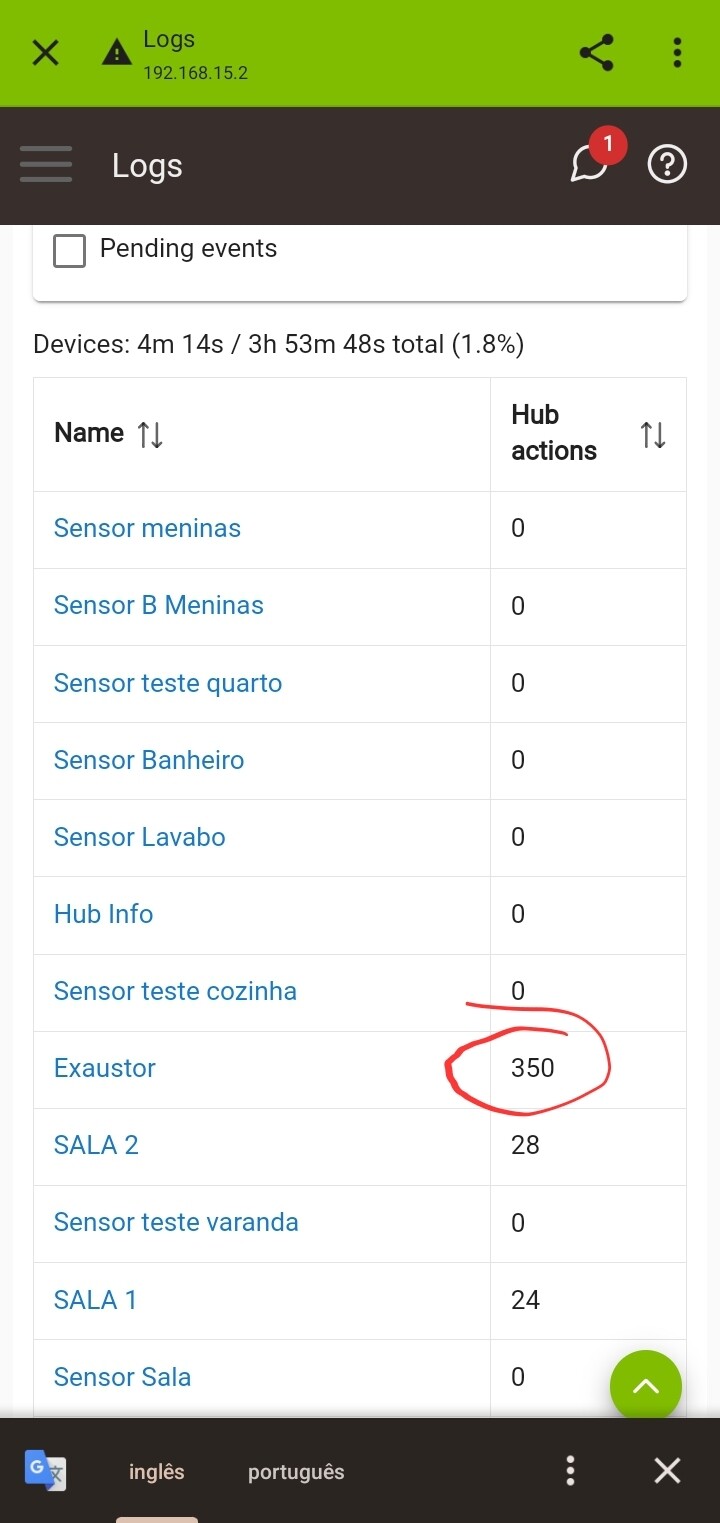Switch to the português language tab
Screen dimensions: 720x1523
[296, 1472]
